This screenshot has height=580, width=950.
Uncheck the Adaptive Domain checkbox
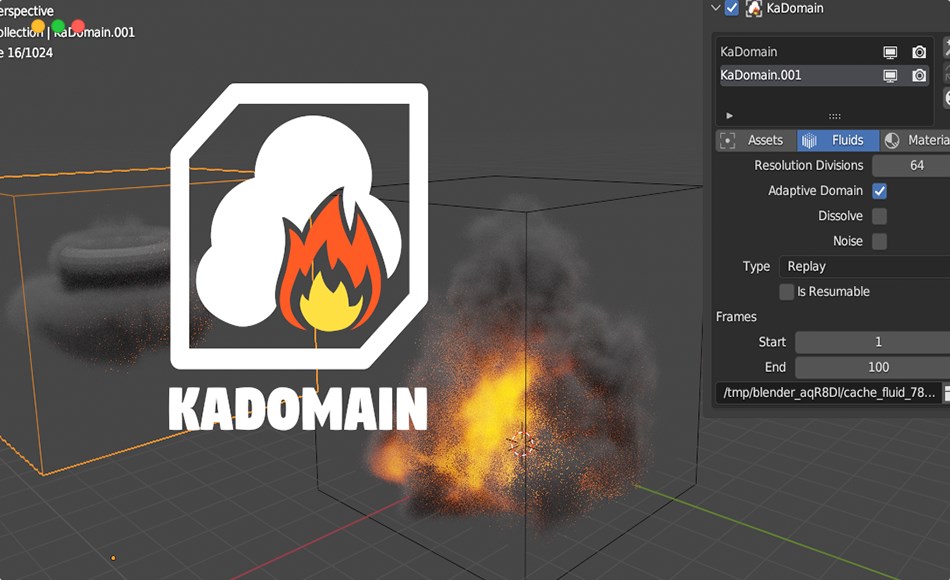[x=879, y=190]
